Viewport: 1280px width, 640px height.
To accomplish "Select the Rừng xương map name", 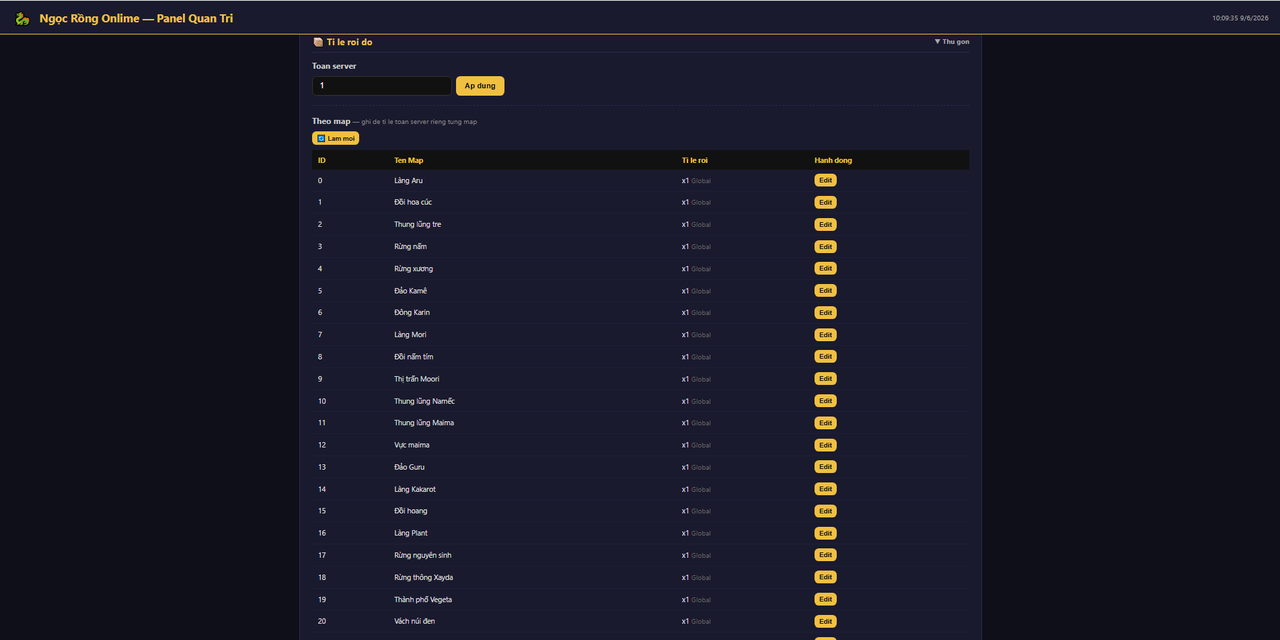I will [413, 268].
